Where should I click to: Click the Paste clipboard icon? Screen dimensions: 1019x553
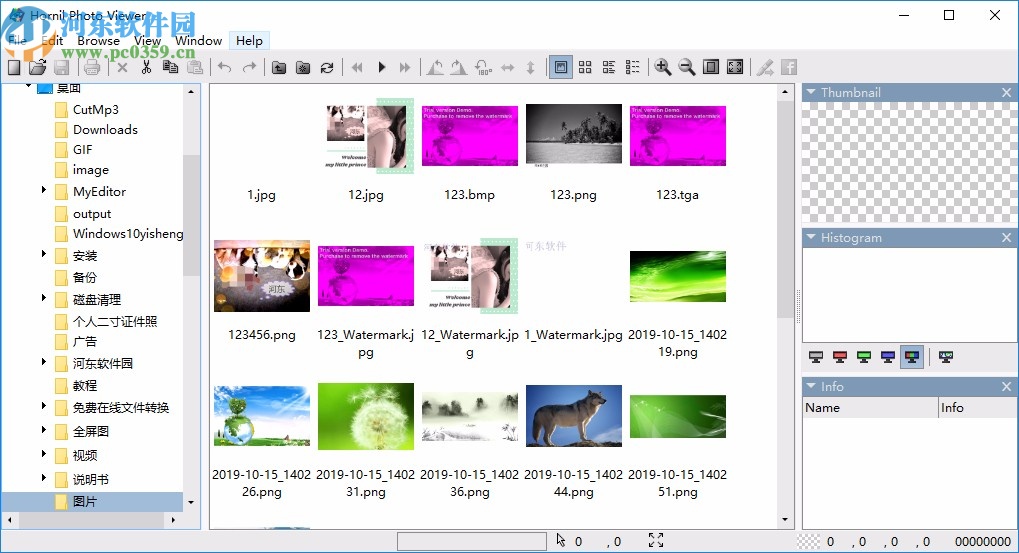pyautogui.click(x=194, y=67)
